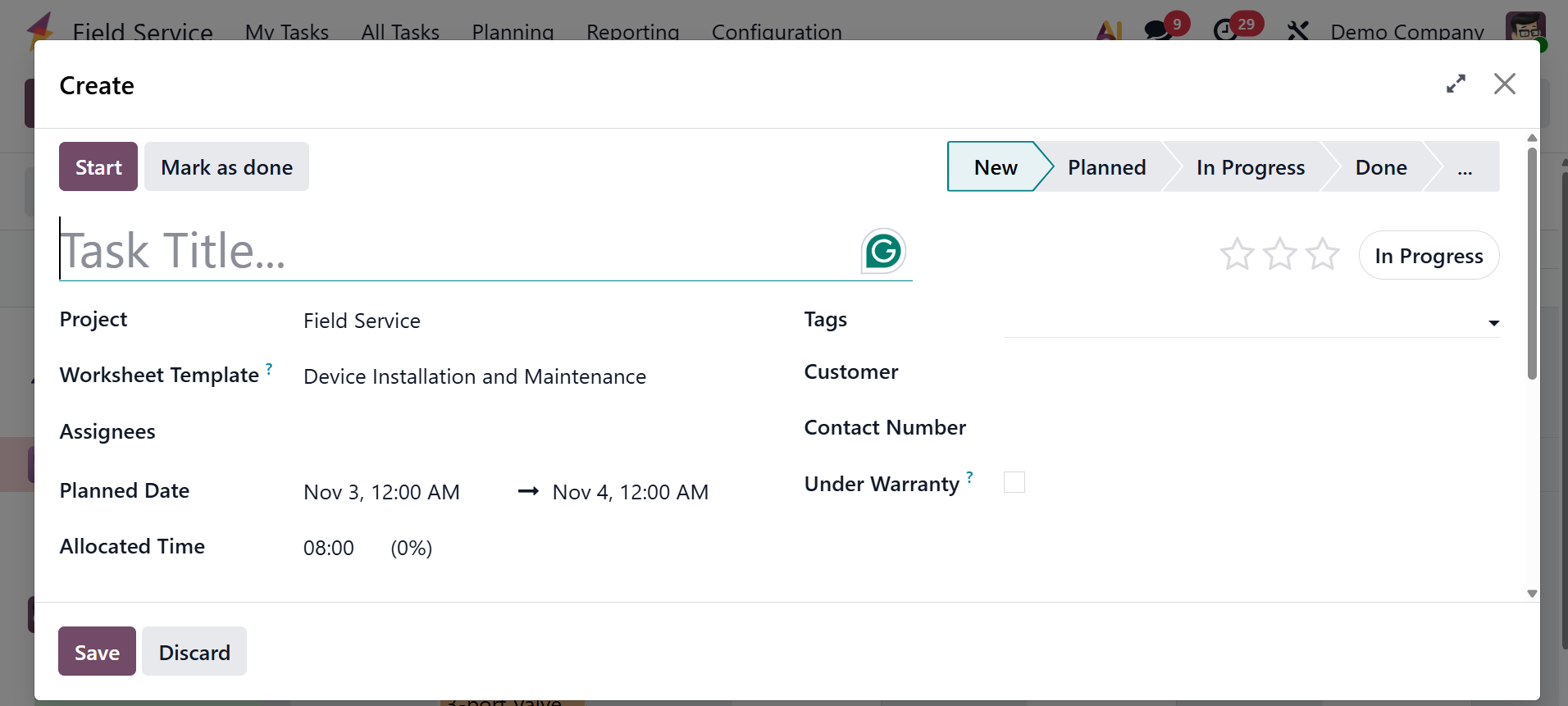The image size is (1568, 706).
Task: Enable the Under Warranty checkbox
Action: 1014,482
